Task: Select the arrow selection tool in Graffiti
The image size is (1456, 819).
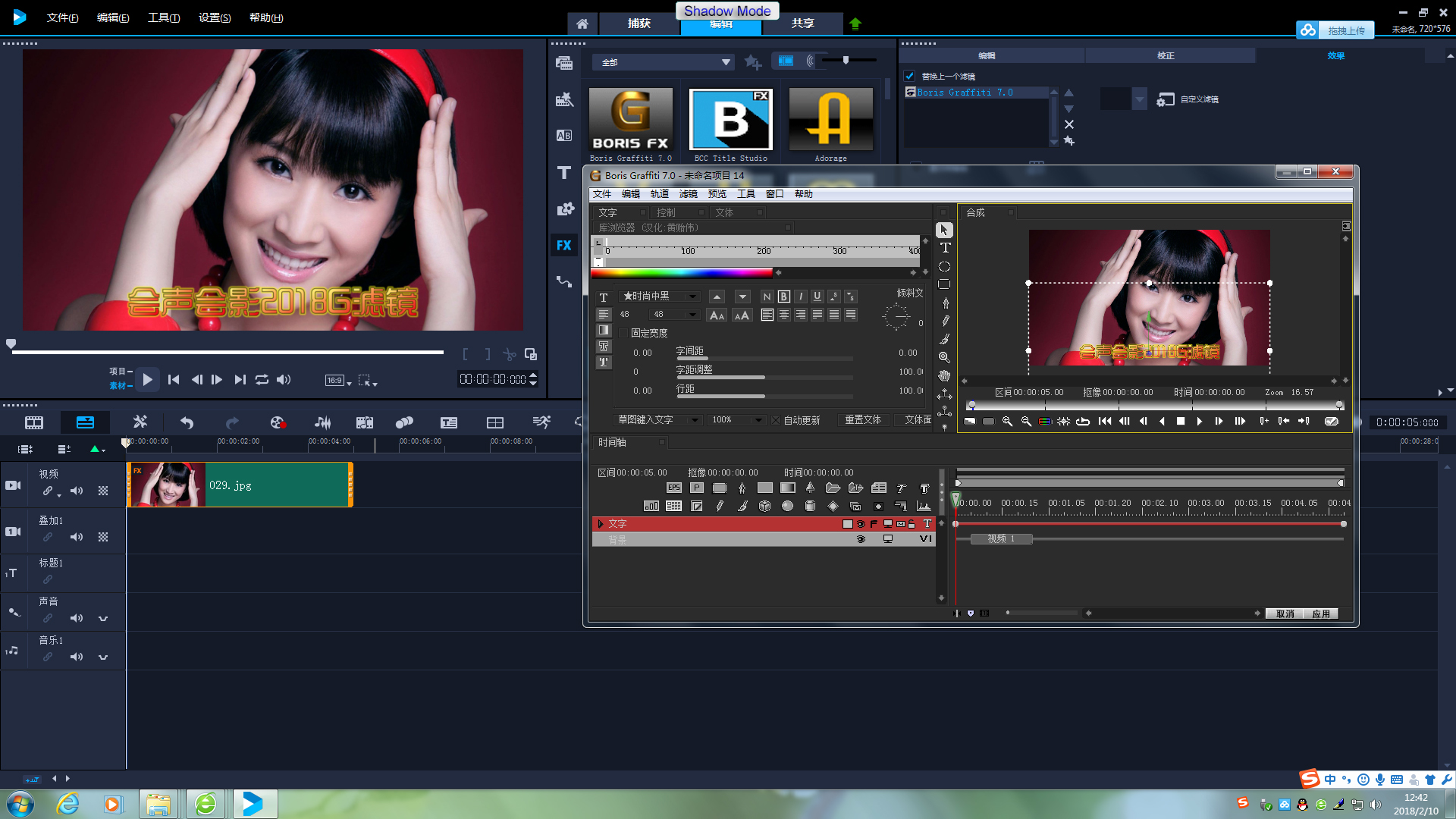Action: tap(944, 230)
